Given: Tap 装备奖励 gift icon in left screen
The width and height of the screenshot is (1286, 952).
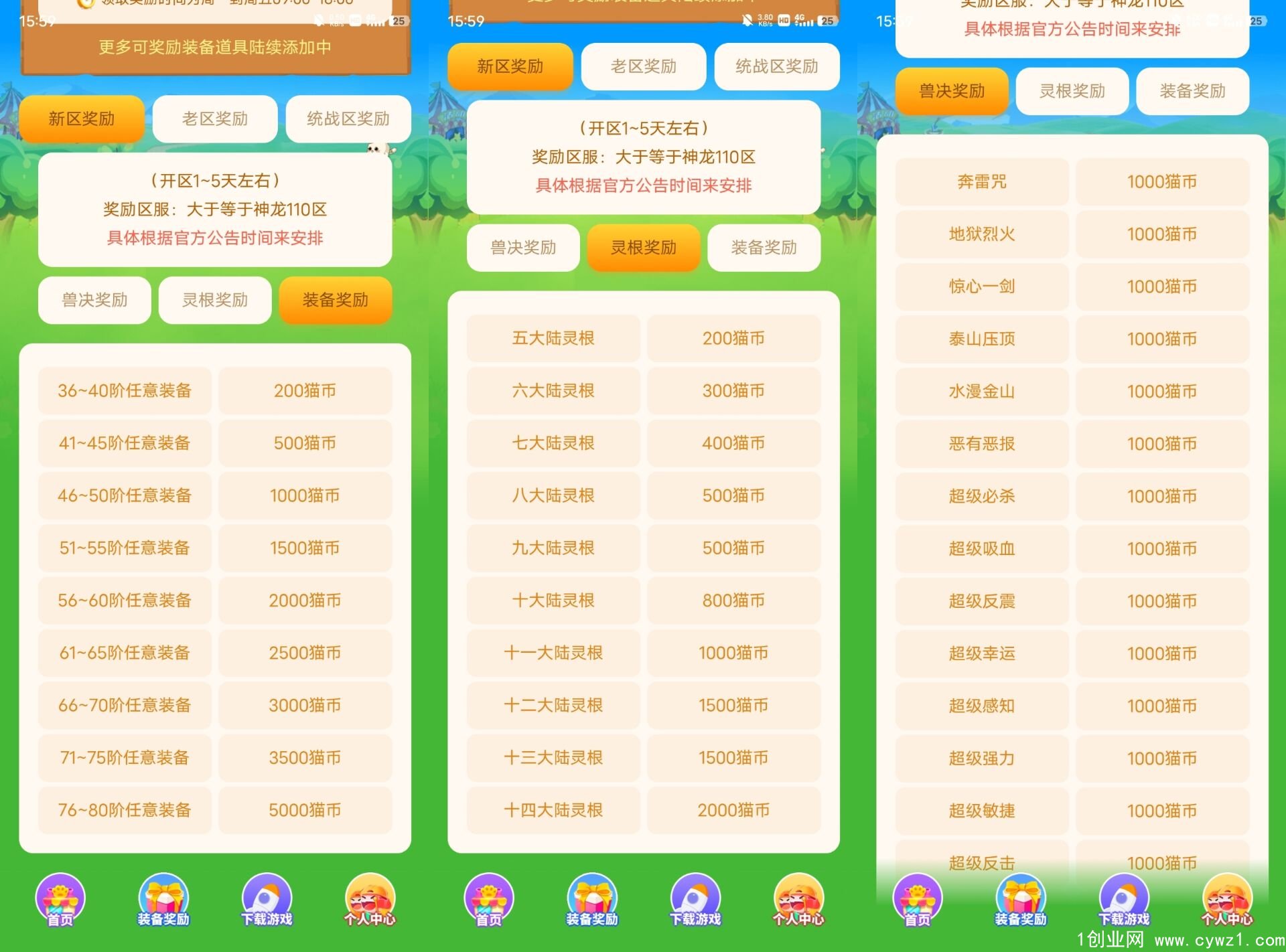Looking at the screenshot, I should click(163, 900).
